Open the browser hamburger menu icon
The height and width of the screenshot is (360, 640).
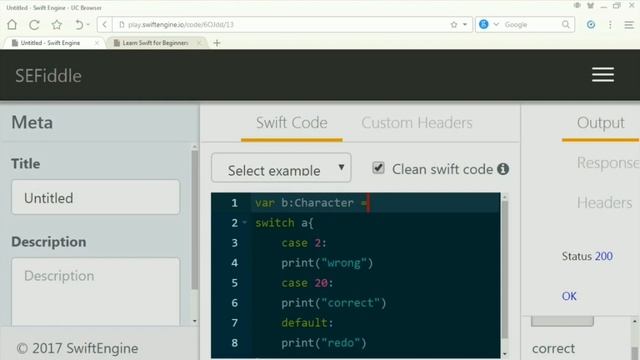click(629, 24)
